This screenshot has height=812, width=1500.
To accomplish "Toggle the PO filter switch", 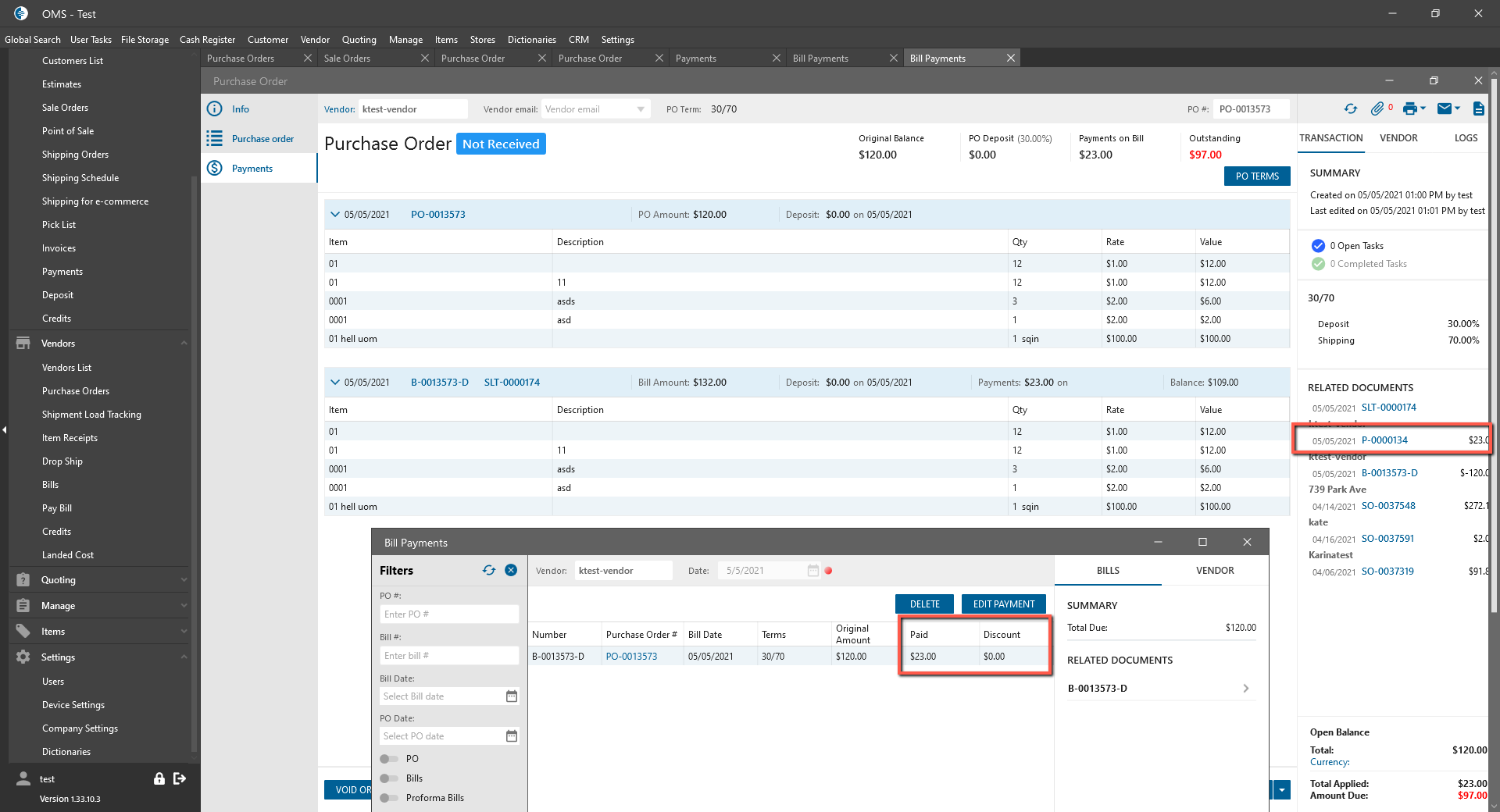I will (388, 759).
